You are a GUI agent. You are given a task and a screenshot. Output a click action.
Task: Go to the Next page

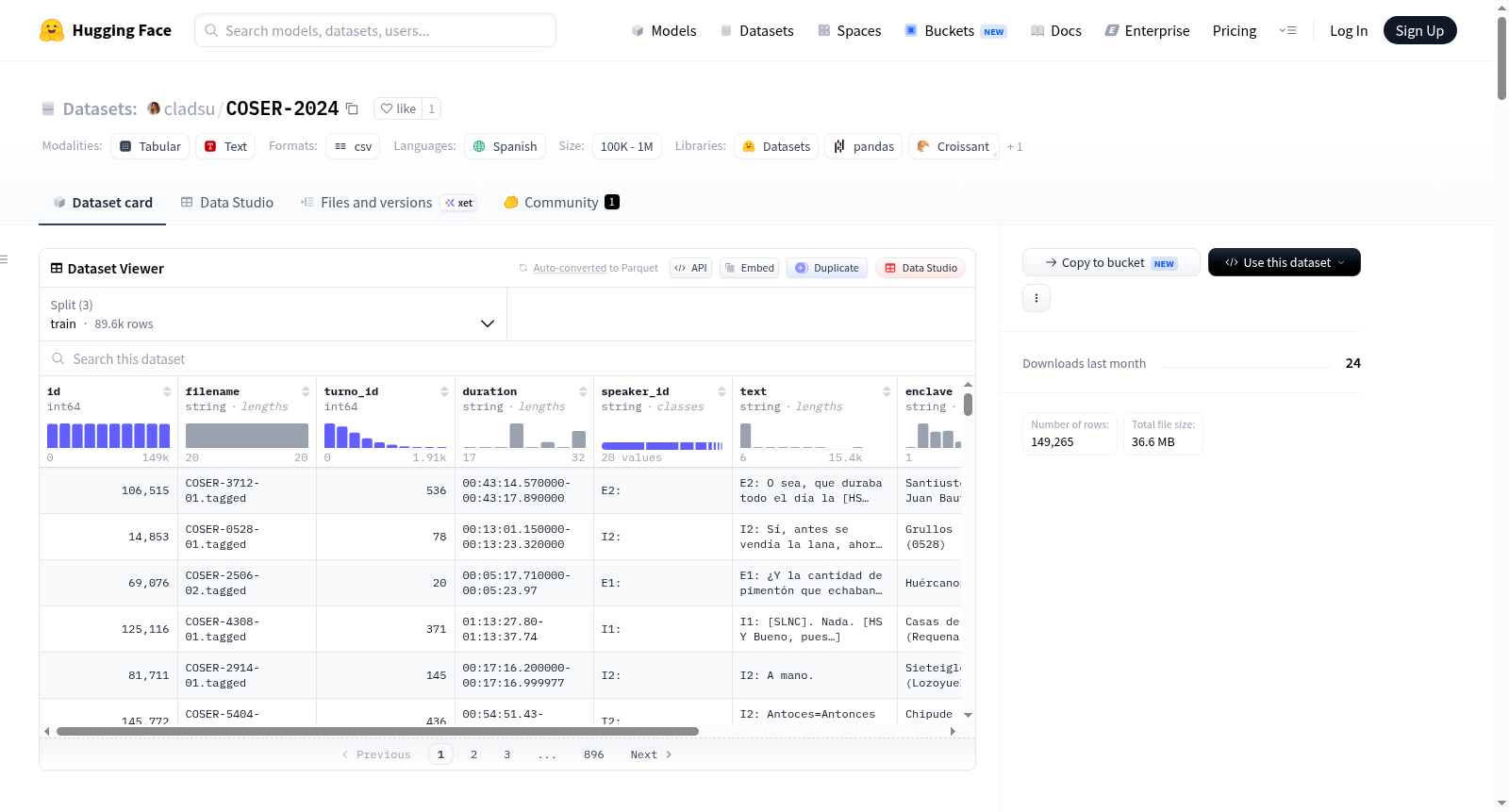[651, 754]
